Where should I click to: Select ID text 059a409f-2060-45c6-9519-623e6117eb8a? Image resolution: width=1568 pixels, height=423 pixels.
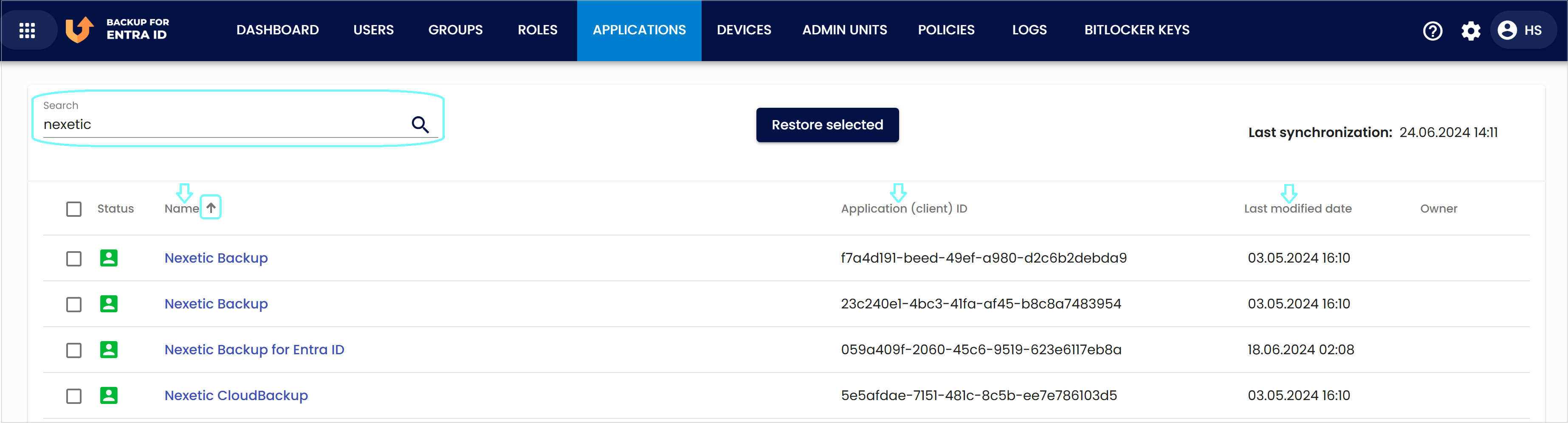click(x=981, y=350)
